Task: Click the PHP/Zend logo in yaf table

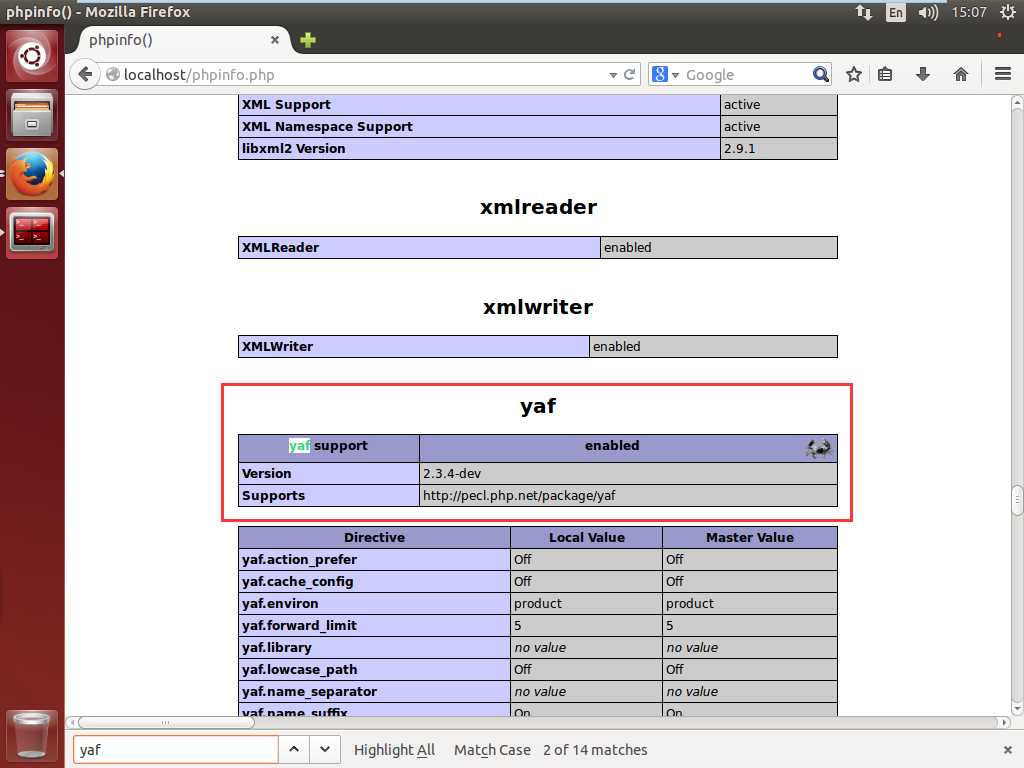Action: point(818,448)
